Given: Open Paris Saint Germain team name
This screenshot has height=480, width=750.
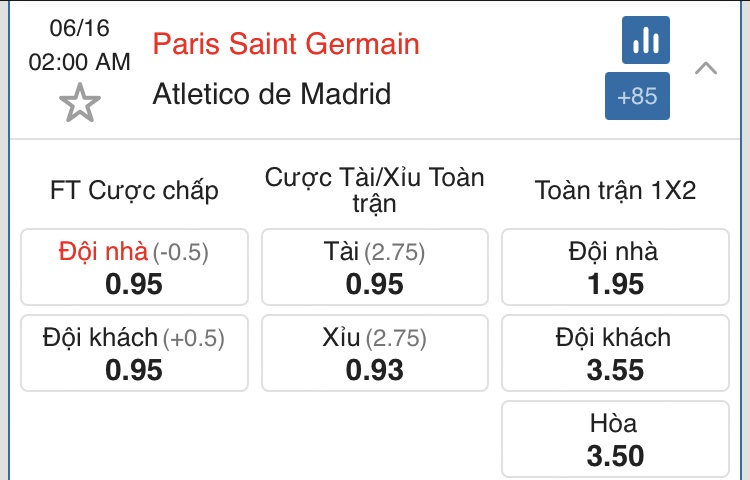Looking at the screenshot, I should pos(286,44).
